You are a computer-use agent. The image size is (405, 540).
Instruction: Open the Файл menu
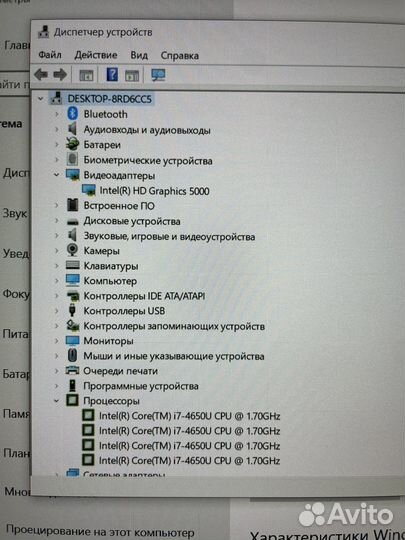click(x=50, y=54)
